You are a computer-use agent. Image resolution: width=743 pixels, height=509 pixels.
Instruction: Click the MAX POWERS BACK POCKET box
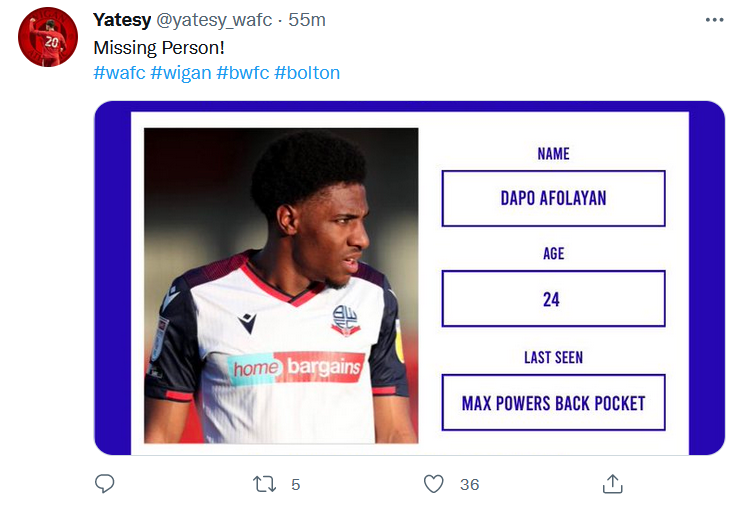pos(553,403)
